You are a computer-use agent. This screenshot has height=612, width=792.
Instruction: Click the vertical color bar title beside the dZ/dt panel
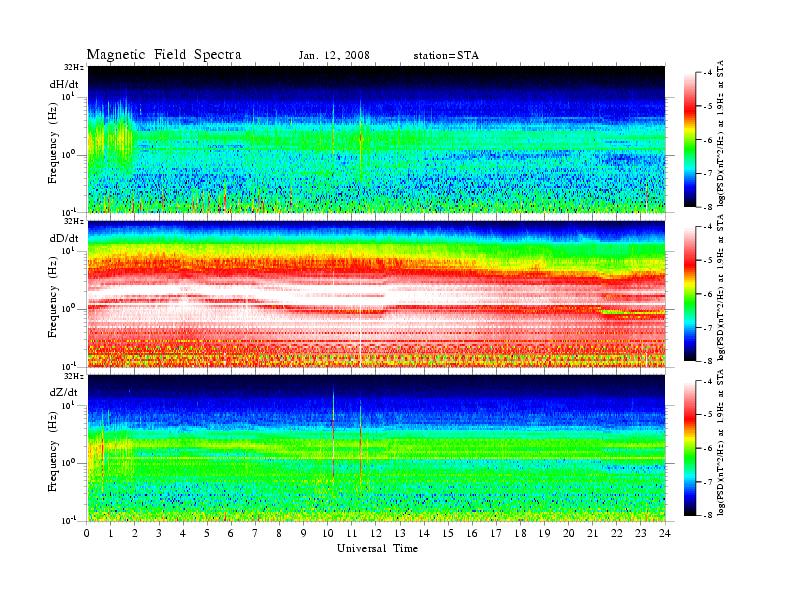coord(720,442)
